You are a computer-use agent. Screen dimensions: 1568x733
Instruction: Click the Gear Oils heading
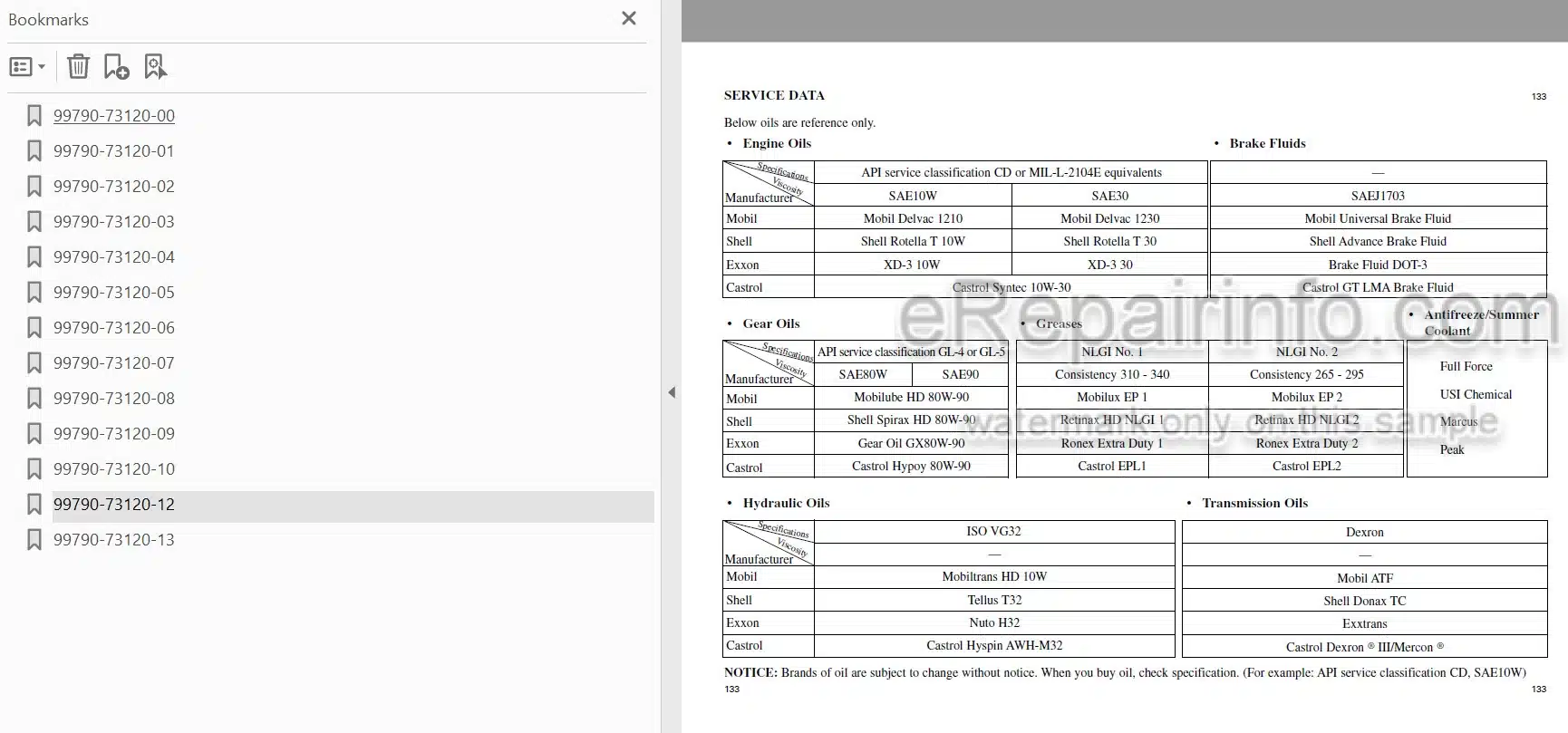pyautogui.click(x=771, y=323)
